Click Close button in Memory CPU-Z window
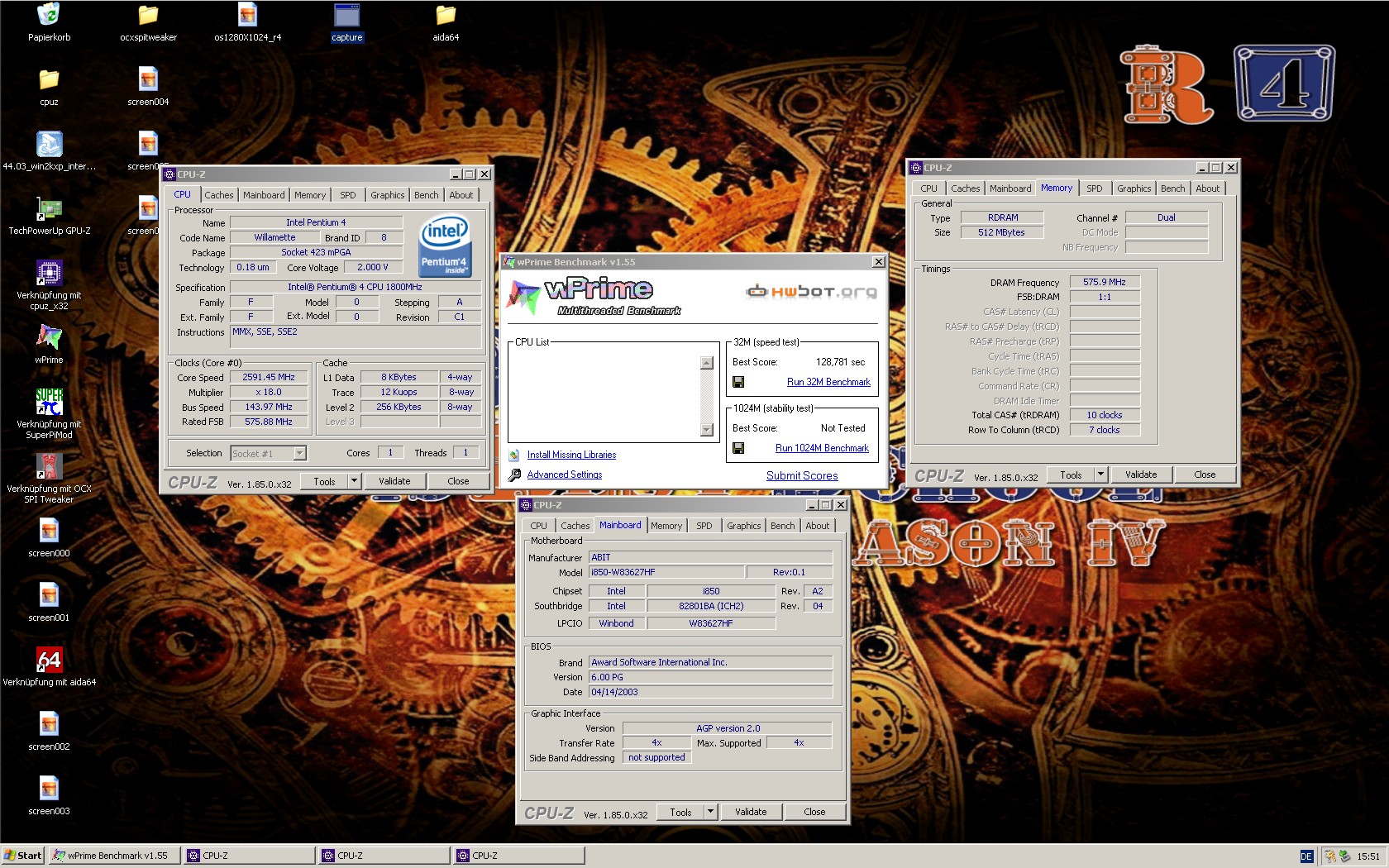The image size is (1389, 868). point(1205,475)
